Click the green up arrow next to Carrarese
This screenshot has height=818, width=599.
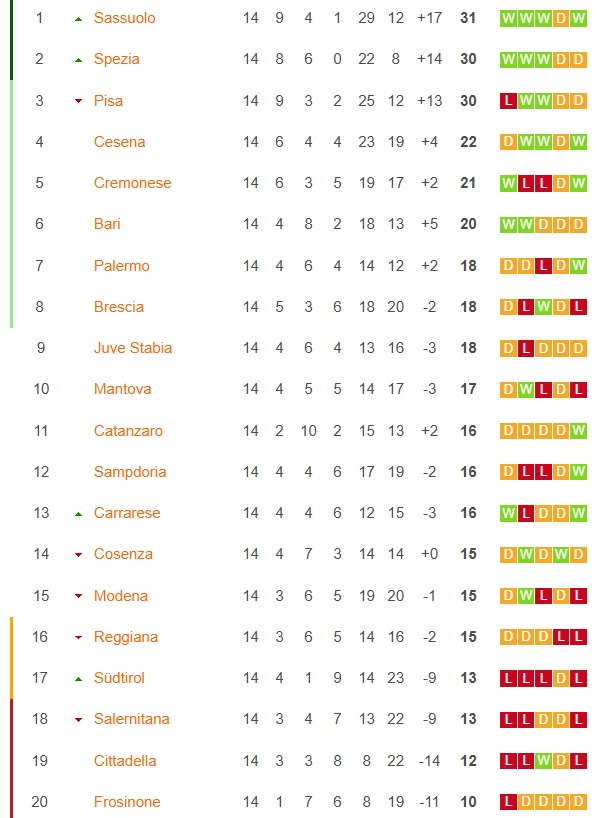[78, 514]
